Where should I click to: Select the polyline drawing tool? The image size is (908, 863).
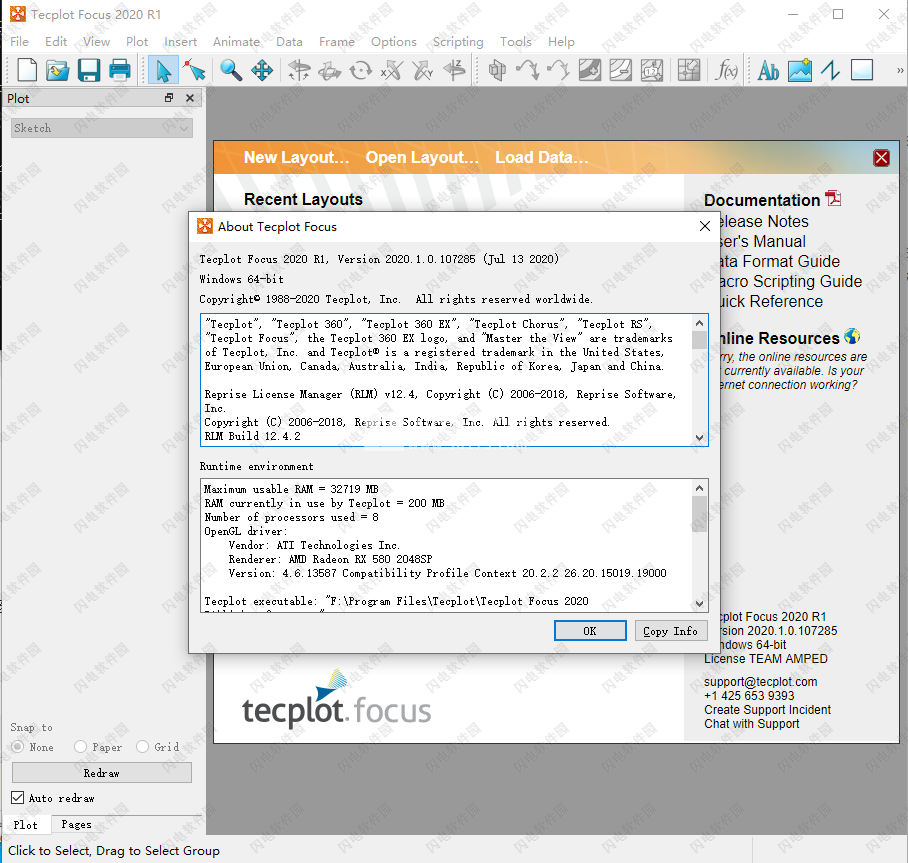pyautogui.click(x=830, y=71)
